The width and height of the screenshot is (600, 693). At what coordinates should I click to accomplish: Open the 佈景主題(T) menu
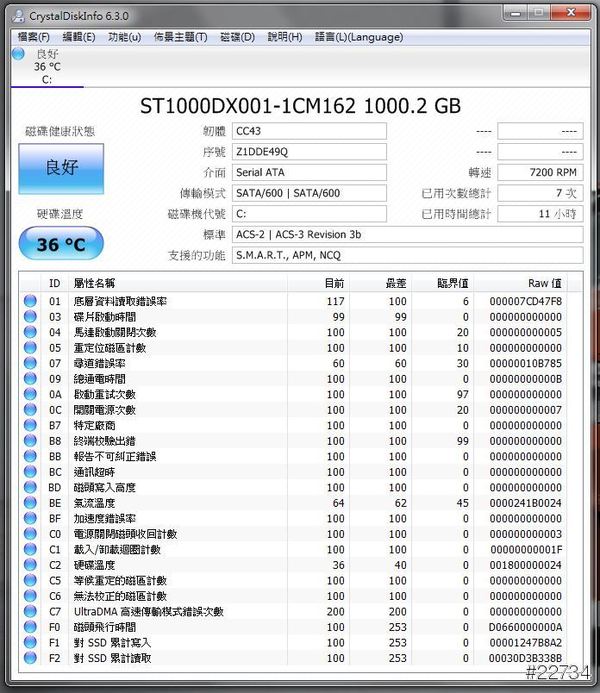coord(180,37)
